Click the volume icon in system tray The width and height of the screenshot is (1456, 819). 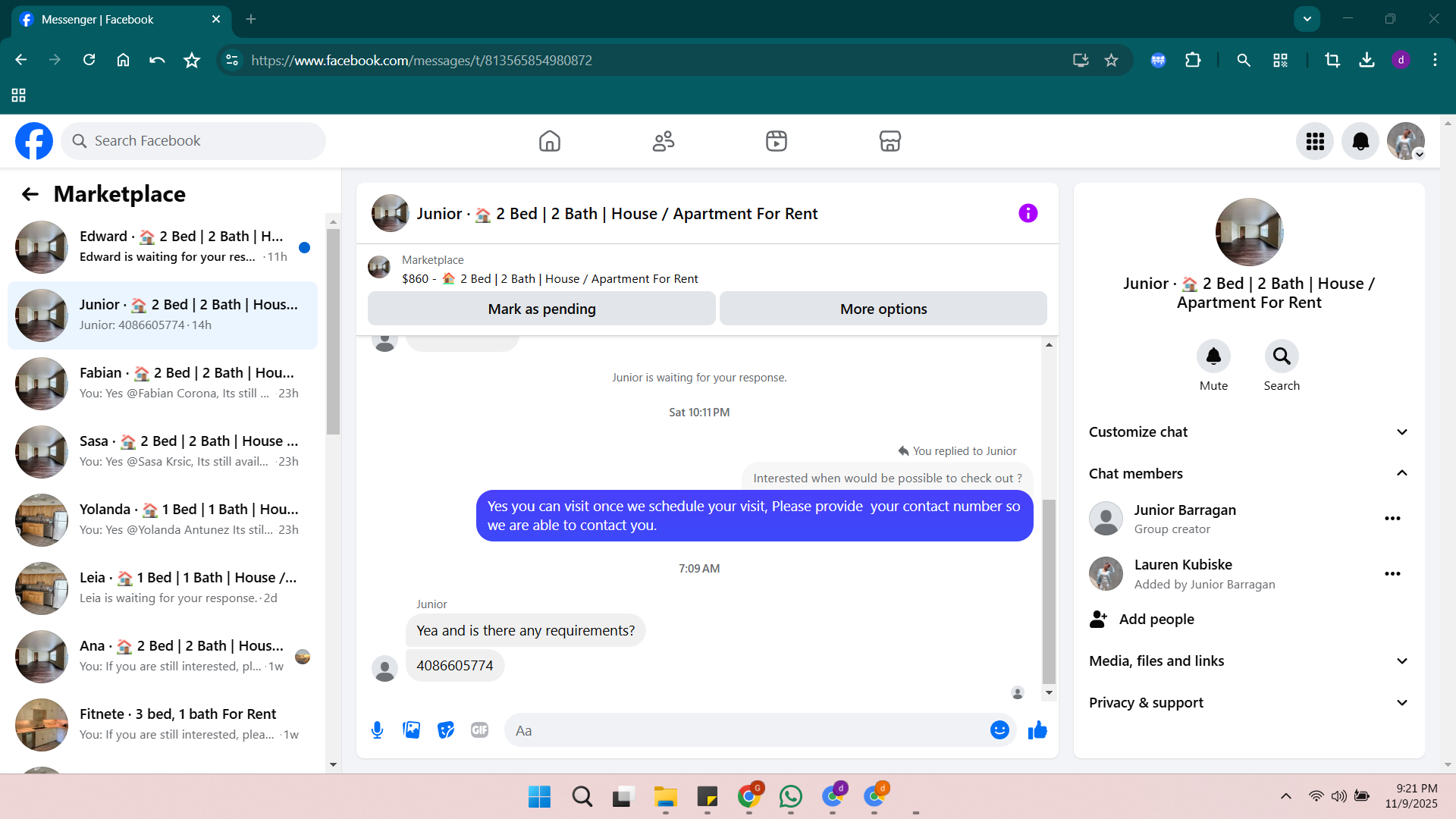[x=1339, y=796]
